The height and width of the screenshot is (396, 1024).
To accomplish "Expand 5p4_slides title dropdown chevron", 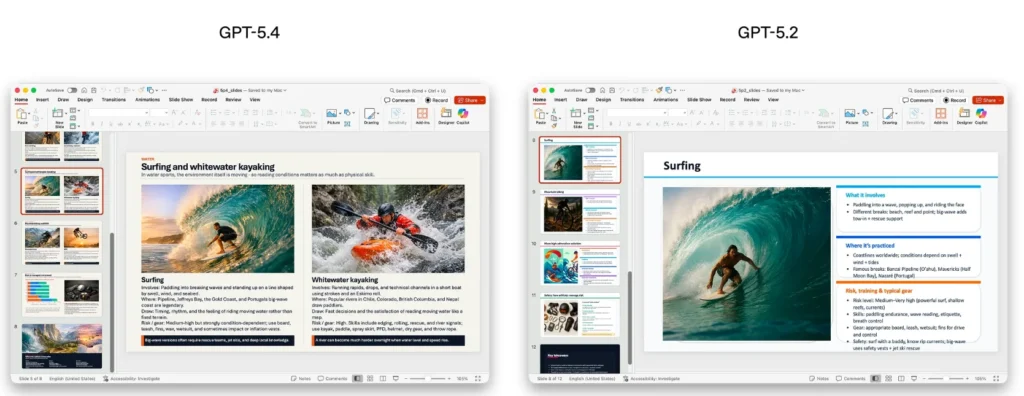I will pyautogui.click(x=285, y=90).
